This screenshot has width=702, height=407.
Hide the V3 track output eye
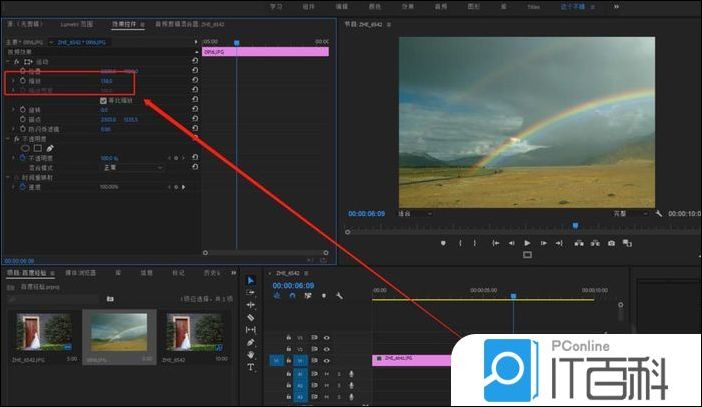coord(326,338)
